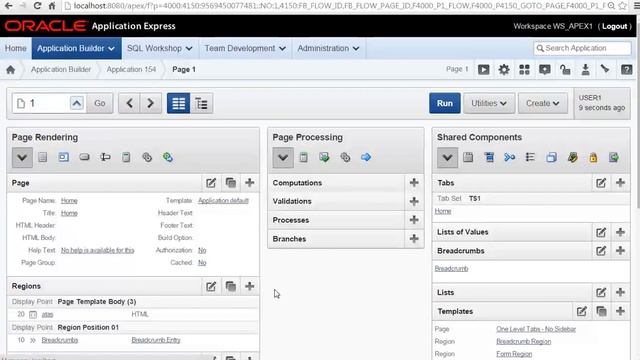Viewport: 640px width, 360px height.
Task: Expand Page Rendering show-all dropdown arrow
Action: coord(22,158)
